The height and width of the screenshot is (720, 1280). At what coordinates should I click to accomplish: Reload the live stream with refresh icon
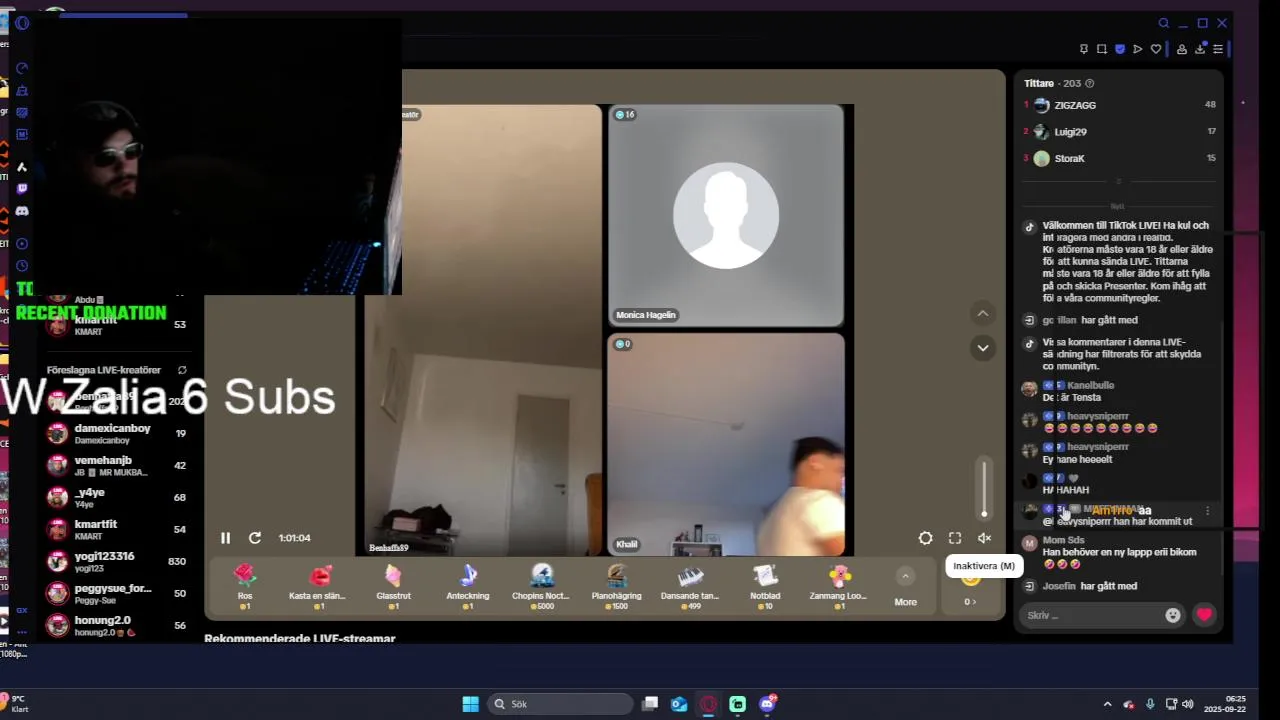tap(255, 538)
